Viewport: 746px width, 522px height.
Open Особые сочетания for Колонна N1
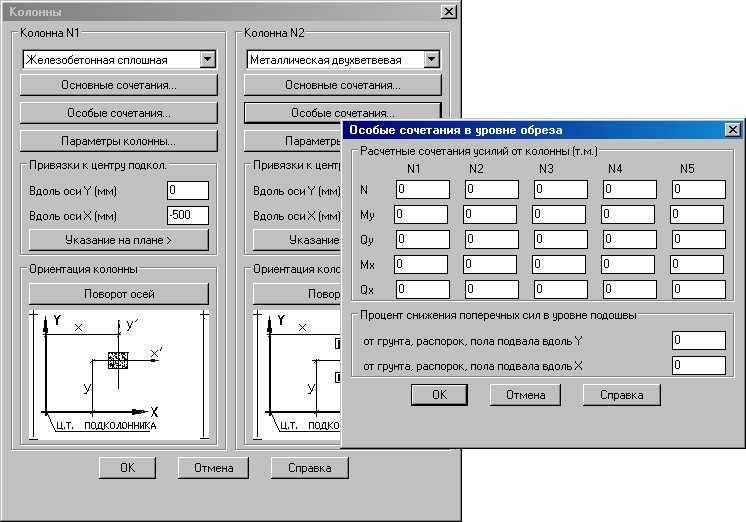pyautogui.click(x=118, y=113)
